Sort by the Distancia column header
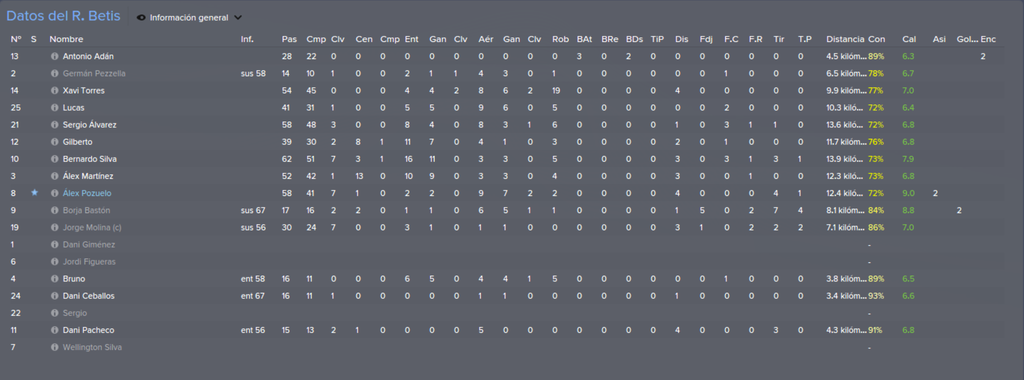Screen dimensions: 1024x380 [845, 39]
